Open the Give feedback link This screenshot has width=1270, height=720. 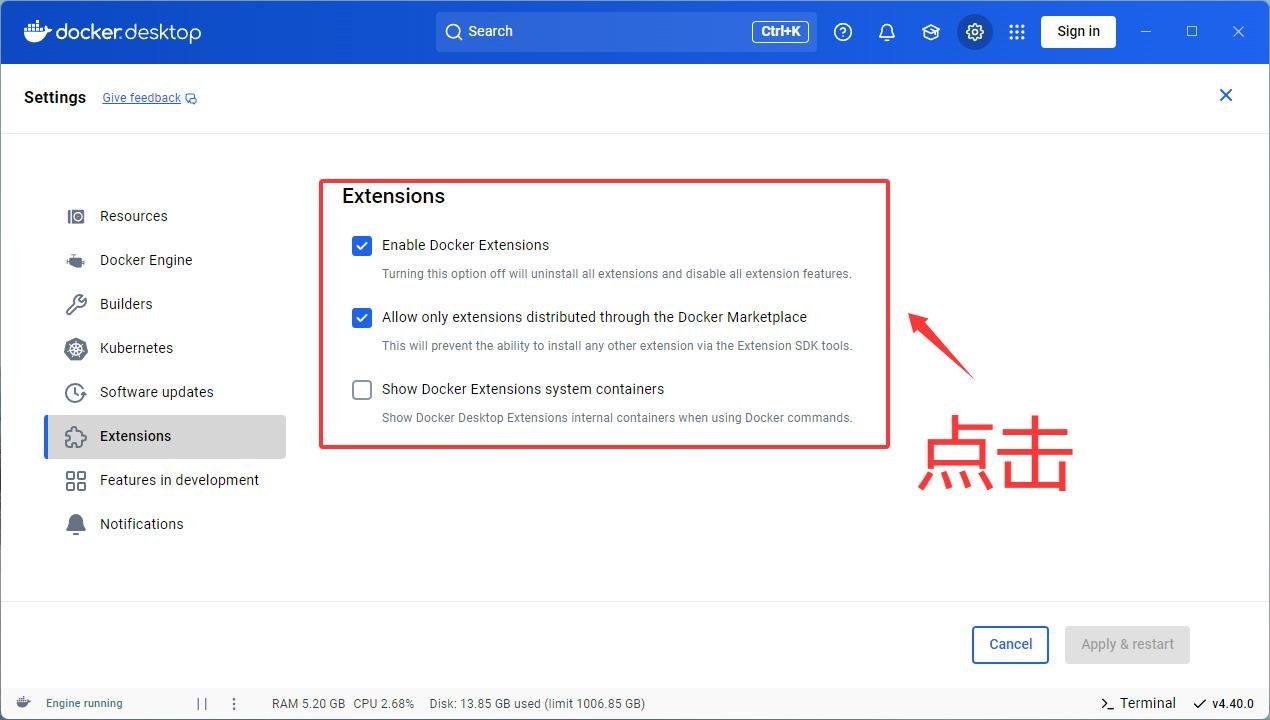[142, 98]
